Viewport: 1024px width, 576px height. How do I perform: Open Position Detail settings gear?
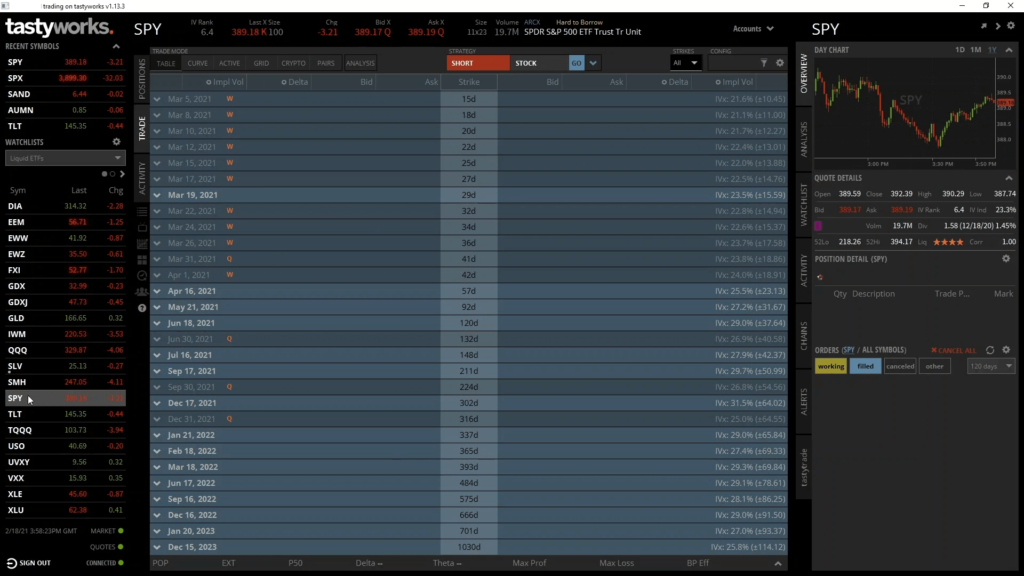point(1006,259)
